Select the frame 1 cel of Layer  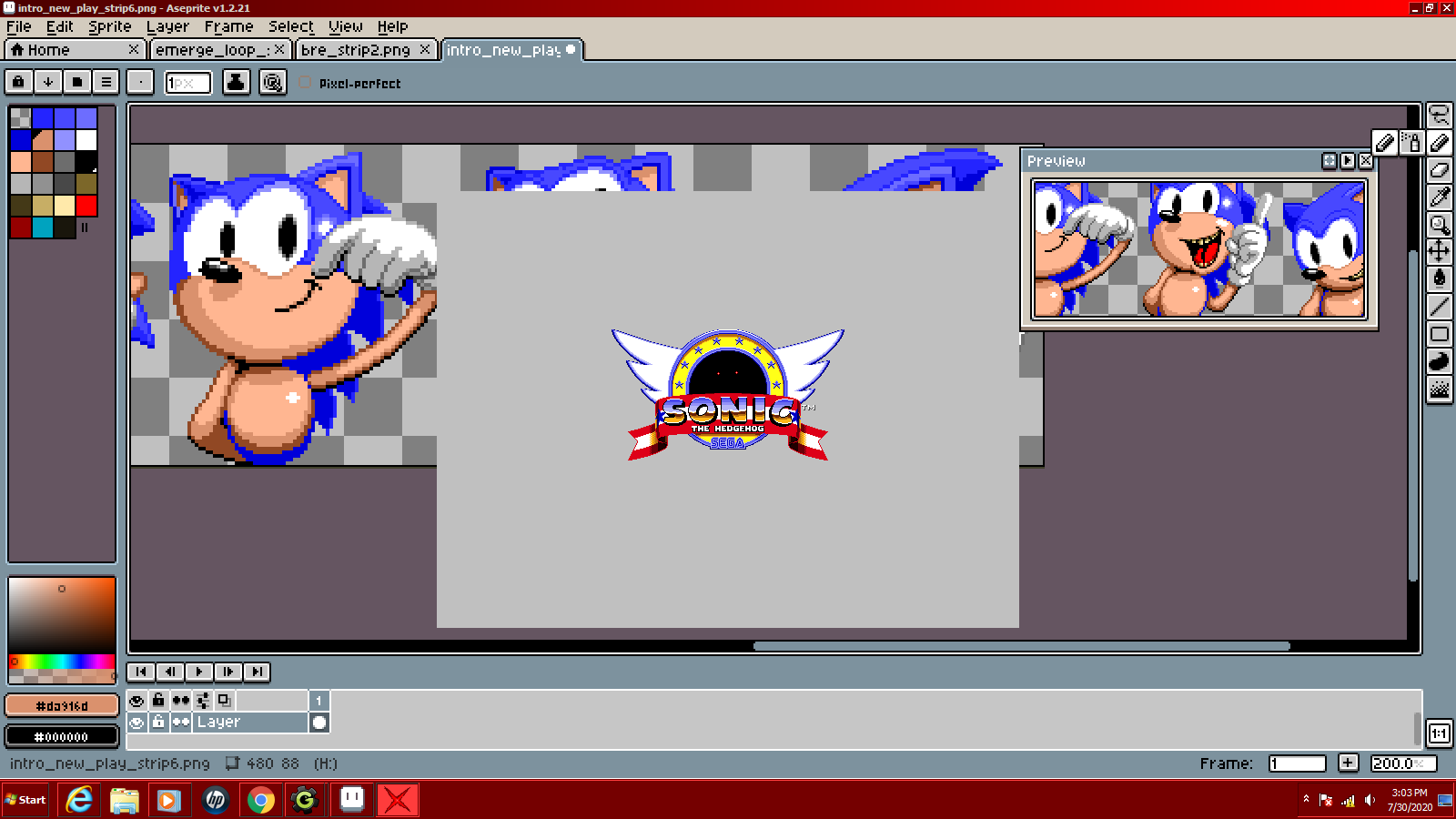319,722
